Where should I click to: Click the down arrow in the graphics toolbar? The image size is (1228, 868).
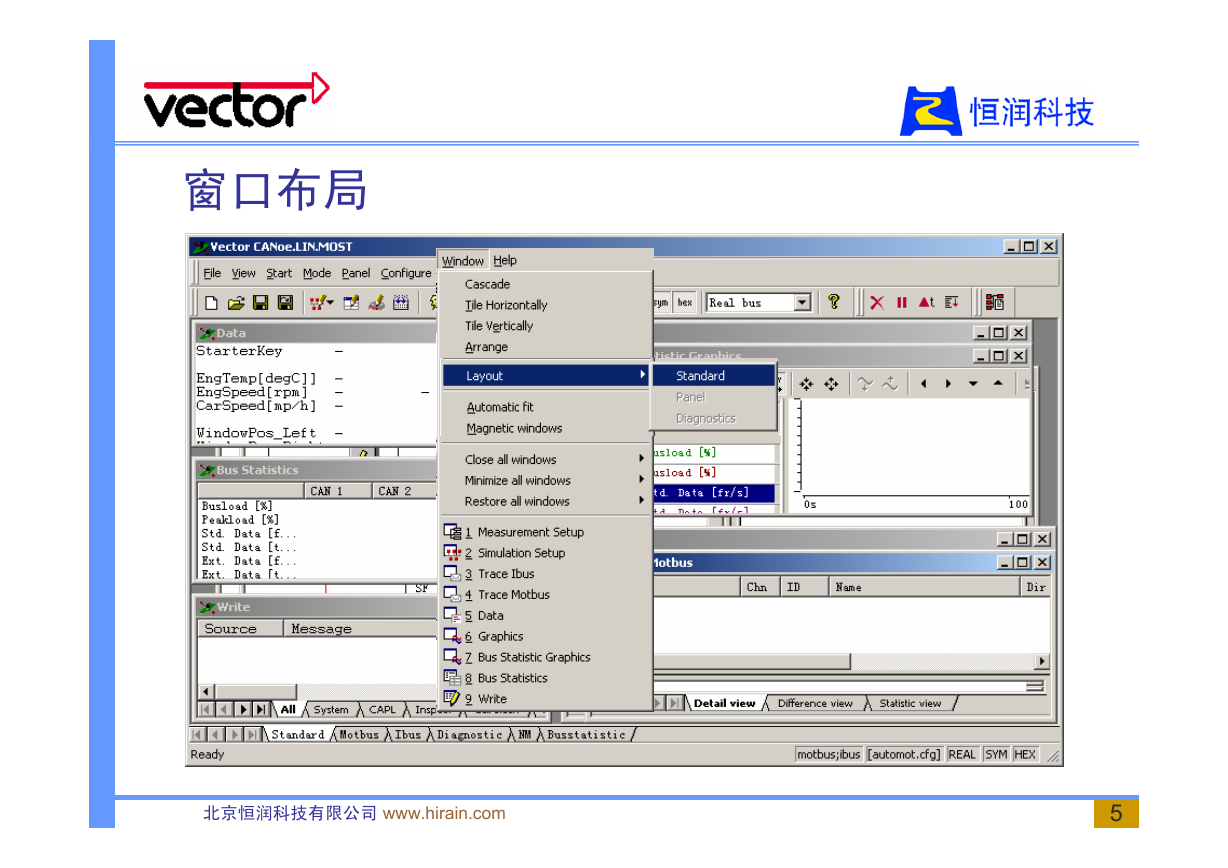pos(973,384)
